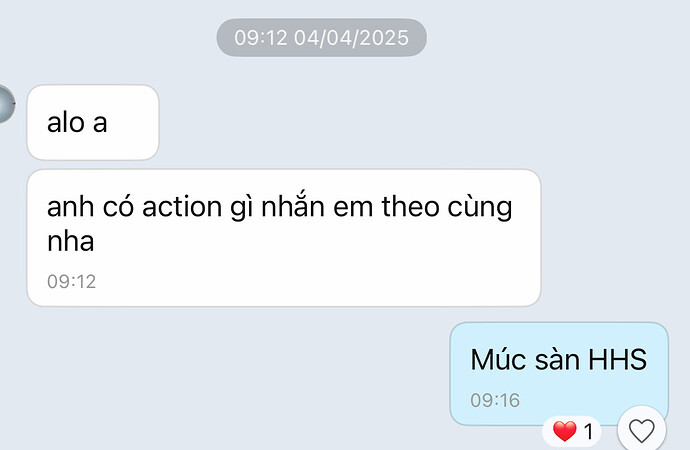Open the sender's avatar picture
The width and height of the screenshot is (690, 450).
point(6,104)
